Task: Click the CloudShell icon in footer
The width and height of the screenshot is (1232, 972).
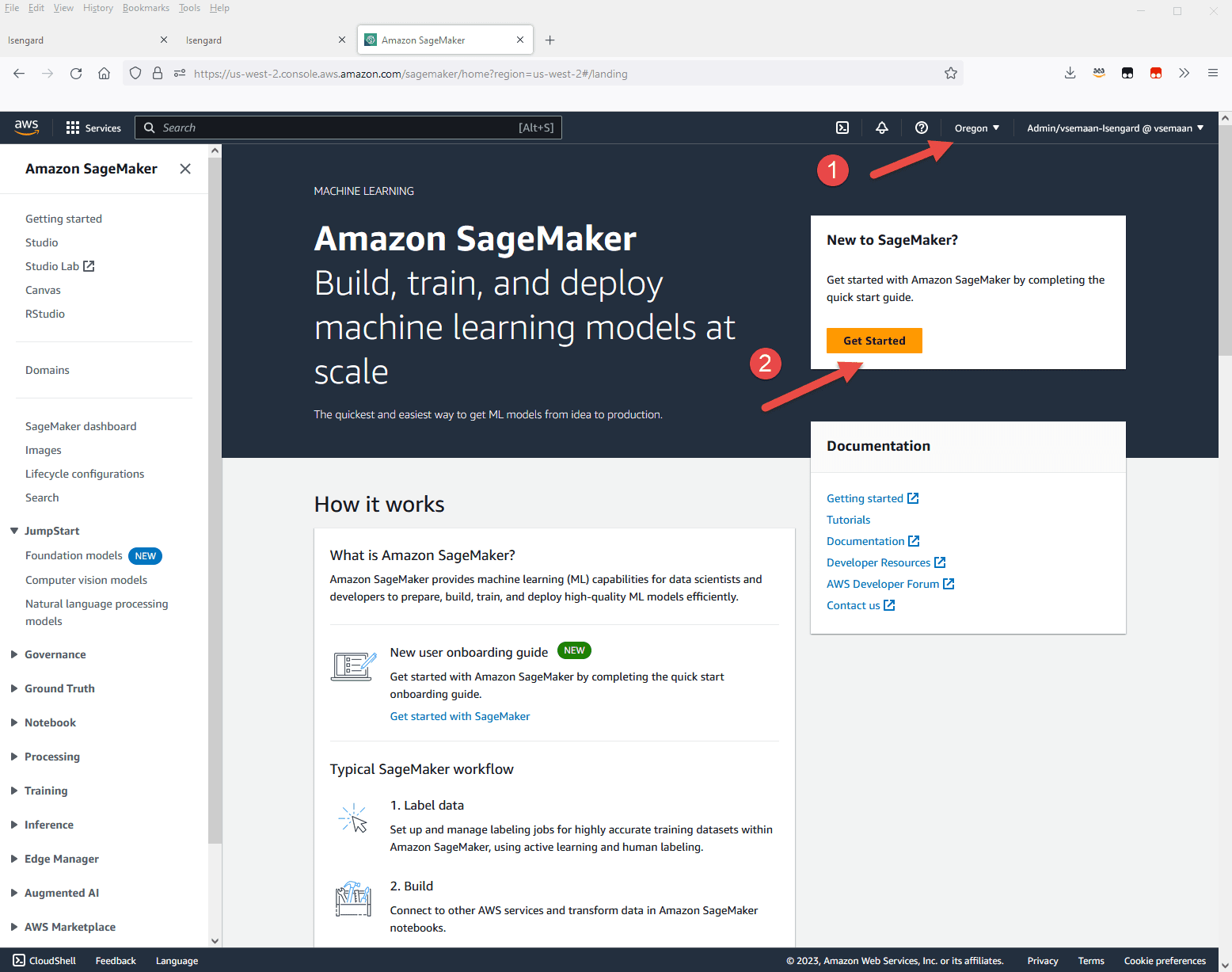Action: (19, 960)
